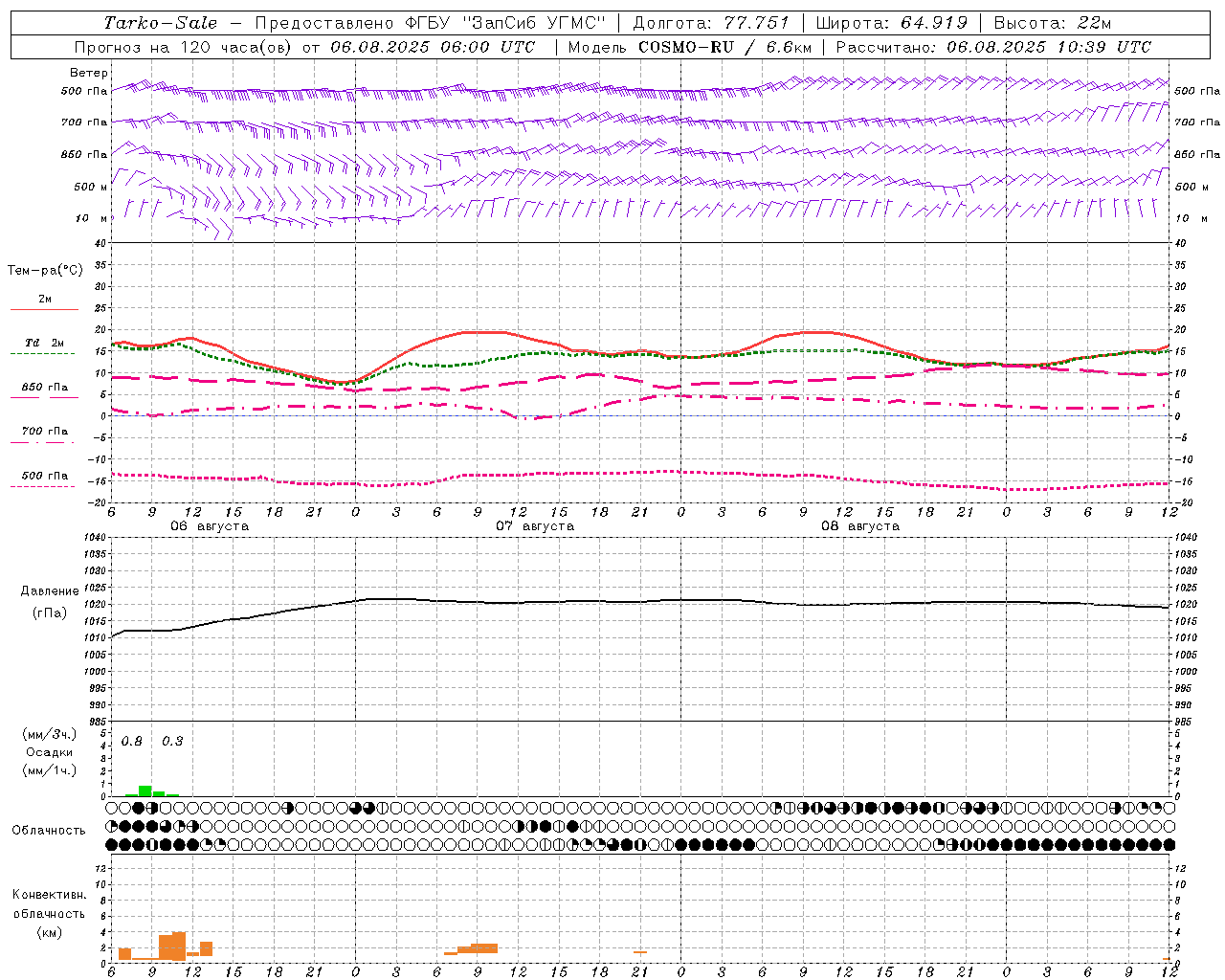The height and width of the screenshot is (980, 1225).
Task: Click the 'Конвективн.' convective cloud label
Action: pyautogui.click(x=50, y=895)
